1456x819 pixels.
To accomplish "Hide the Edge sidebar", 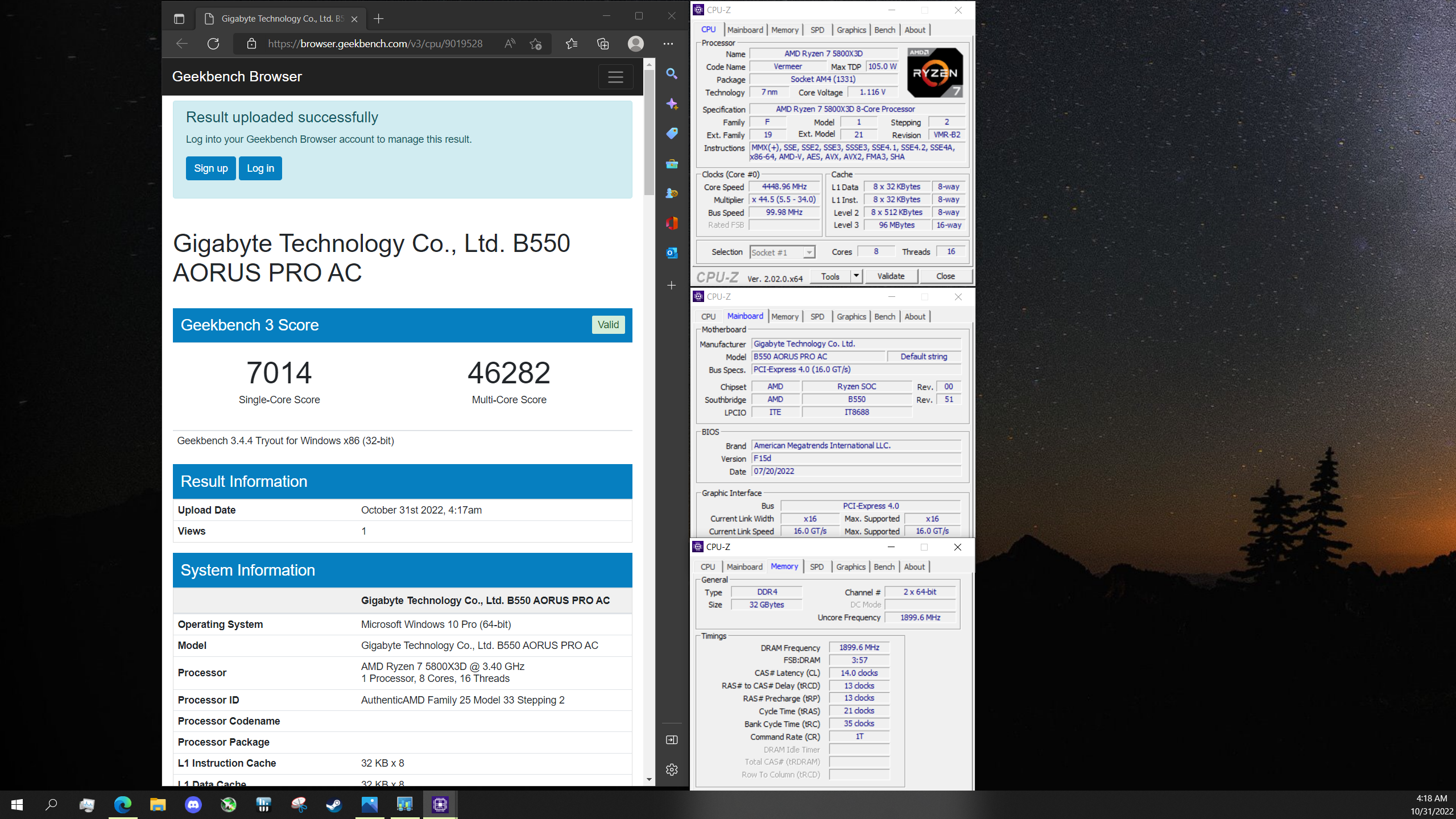I will coord(672,740).
